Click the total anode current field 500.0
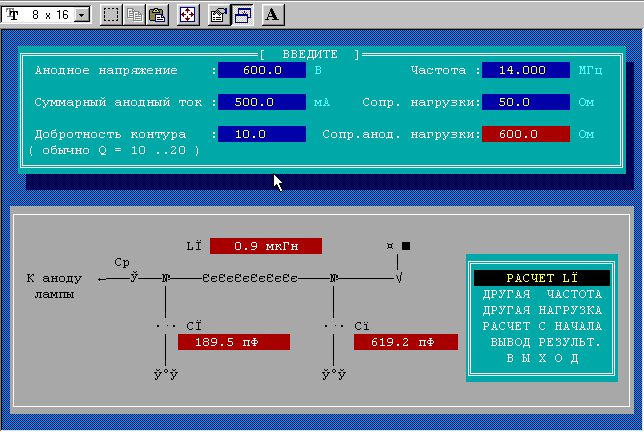644x432 pixels. coord(261,102)
